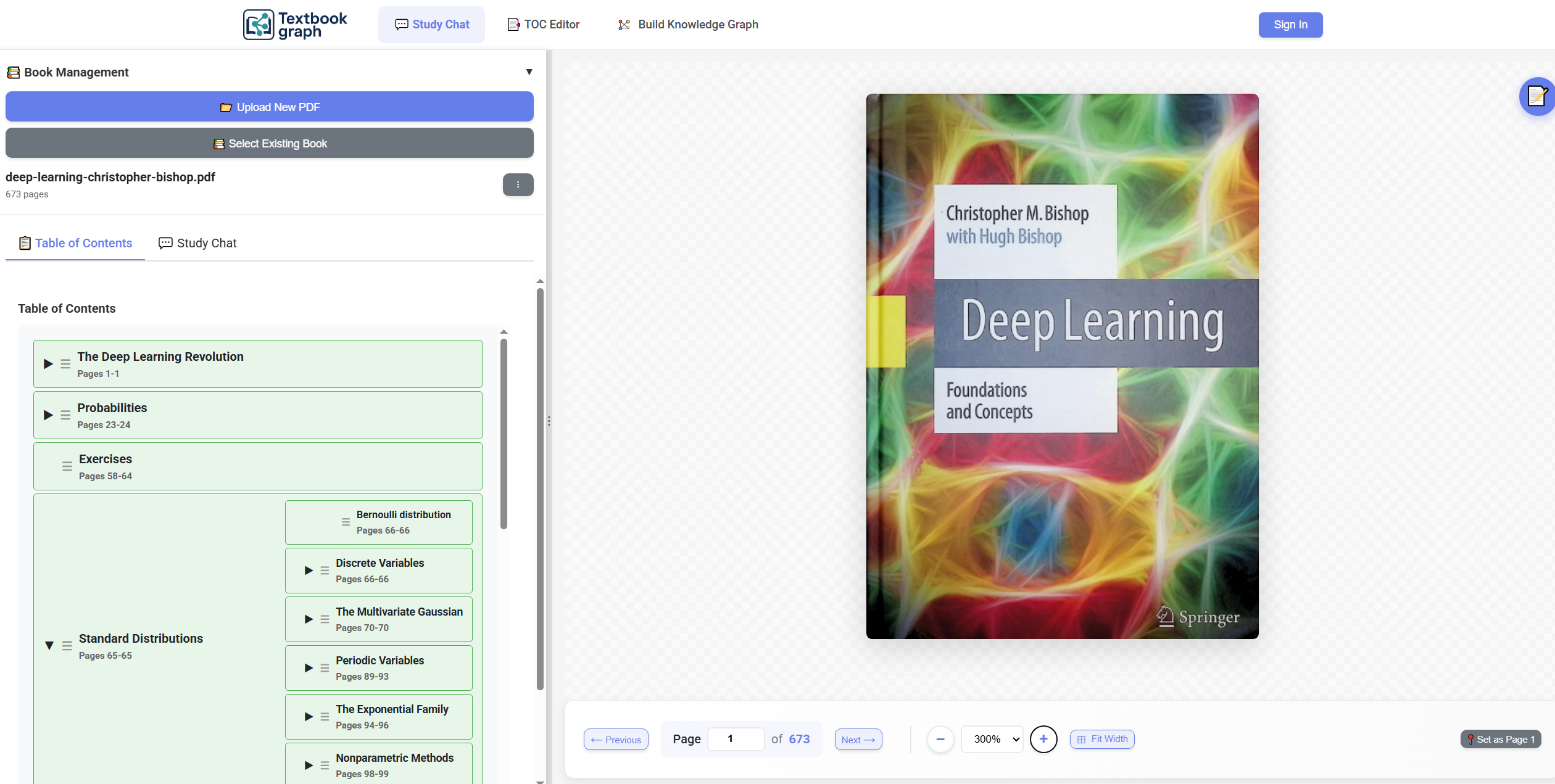Open the three-dot book options menu
The height and width of the screenshot is (784, 1555).
coord(518,184)
